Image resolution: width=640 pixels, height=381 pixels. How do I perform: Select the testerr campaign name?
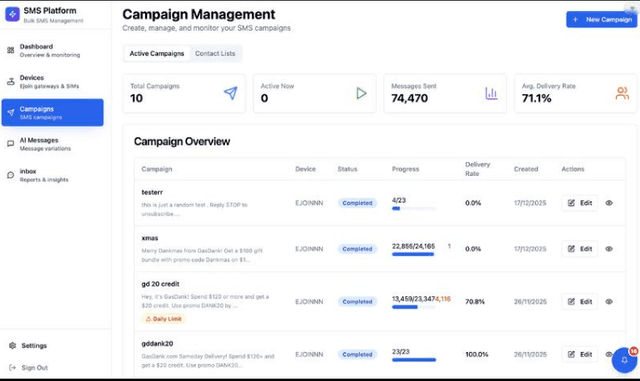(152, 192)
